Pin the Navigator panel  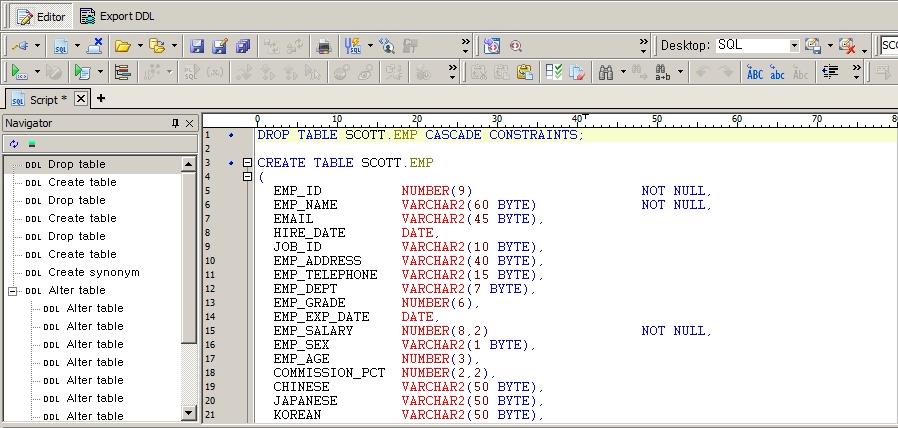[x=176, y=123]
